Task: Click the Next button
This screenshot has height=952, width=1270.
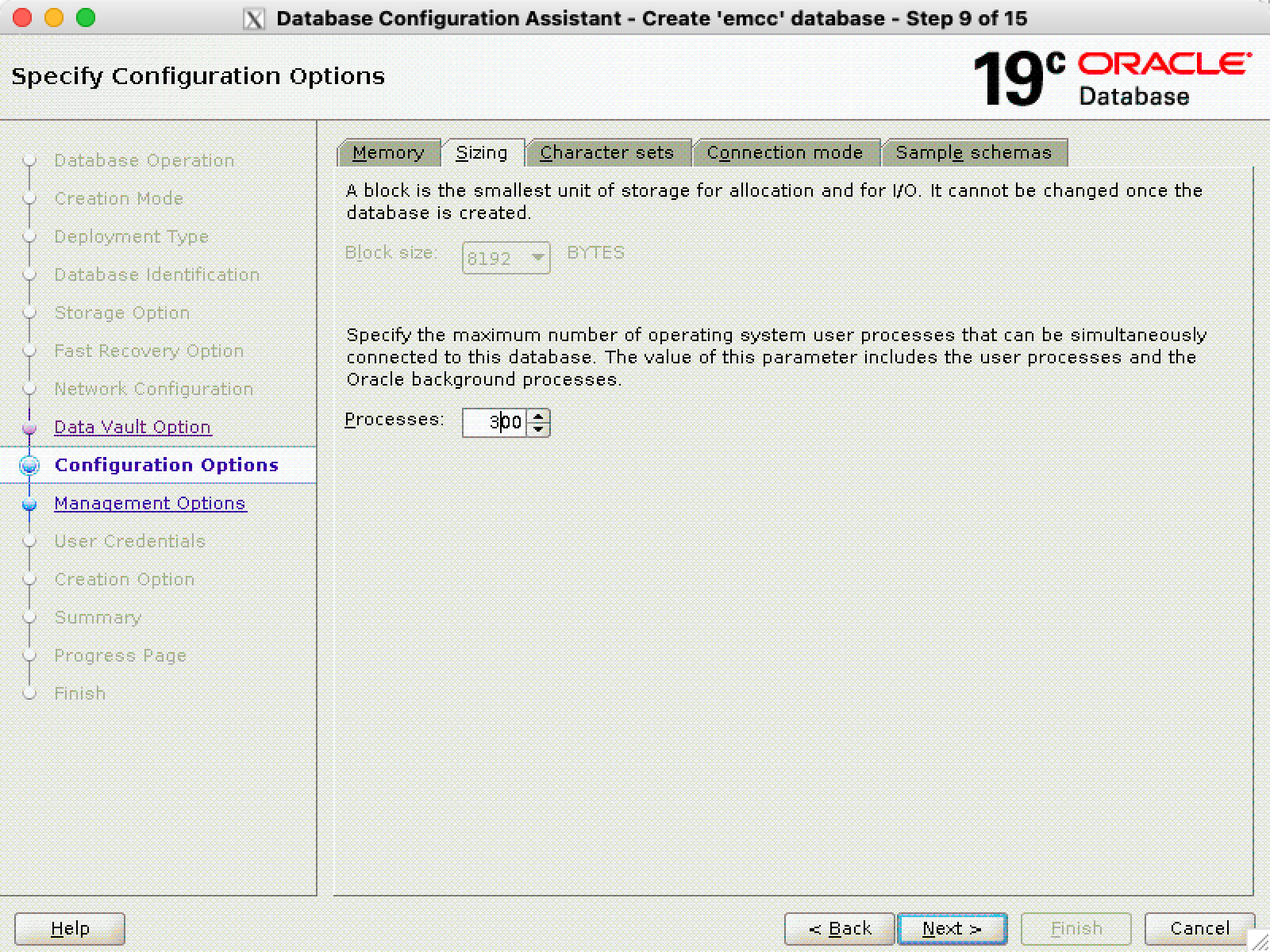Action: pos(952,928)
